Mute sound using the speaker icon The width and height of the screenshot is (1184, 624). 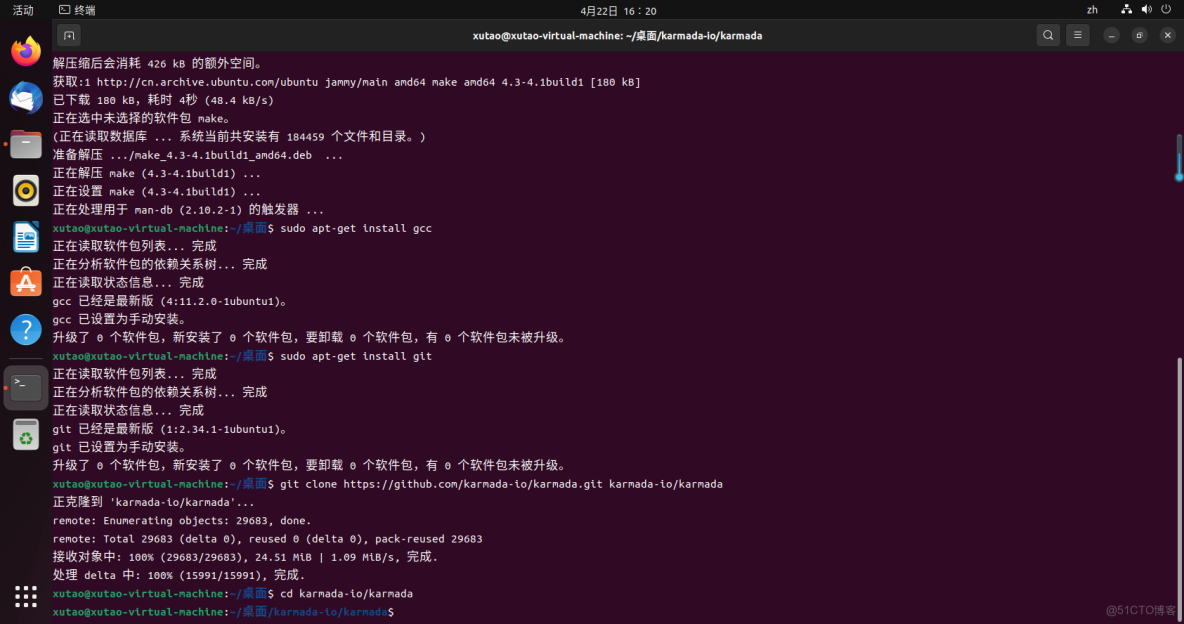click(x=1146, y=9)
